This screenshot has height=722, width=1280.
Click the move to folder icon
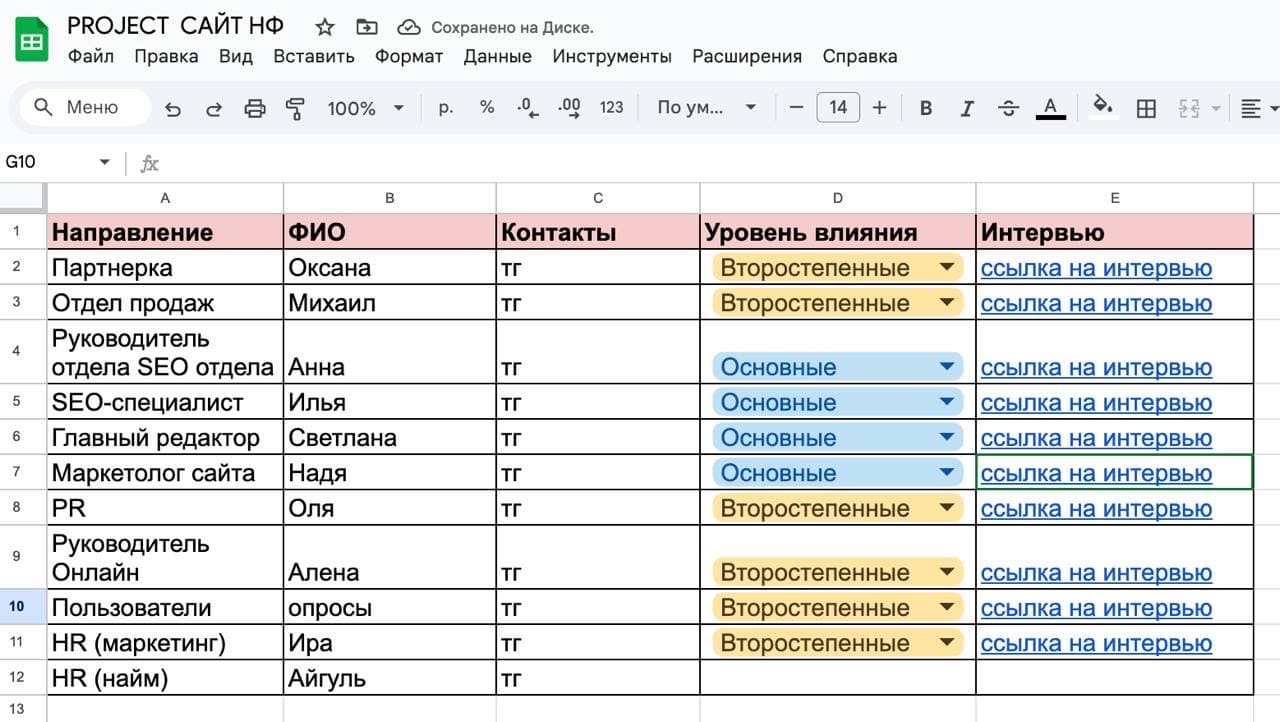tap(367, 27)
